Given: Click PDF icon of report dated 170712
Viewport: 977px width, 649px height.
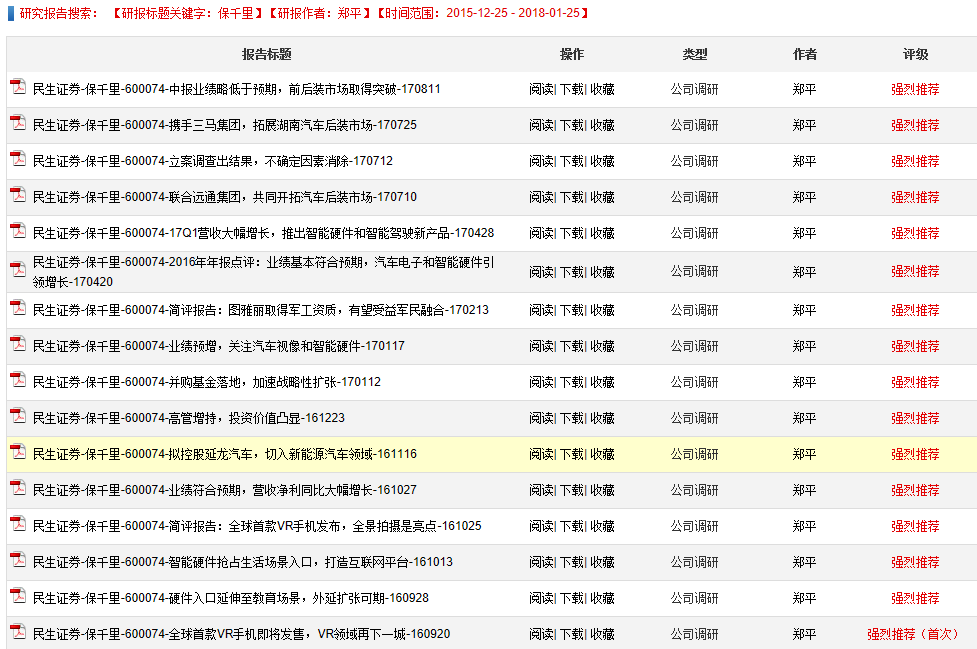Looking at the screenshot, I should coord(18,159).
